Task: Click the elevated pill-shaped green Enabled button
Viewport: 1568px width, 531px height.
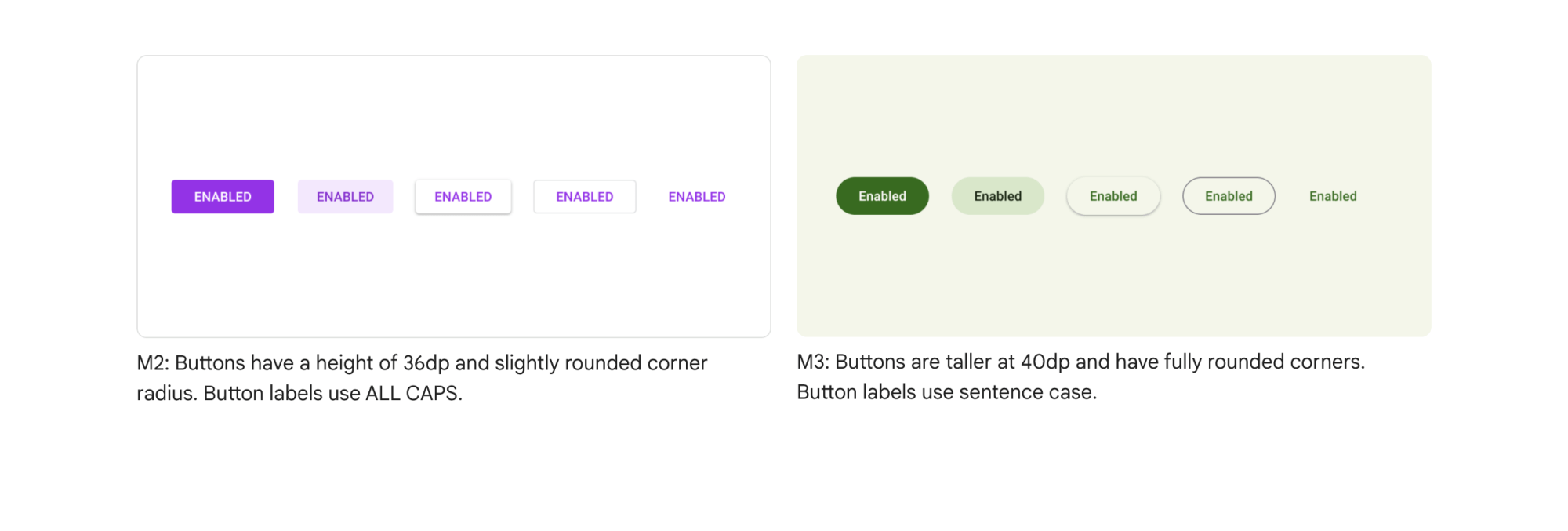Action: [x=1113, y=196]
